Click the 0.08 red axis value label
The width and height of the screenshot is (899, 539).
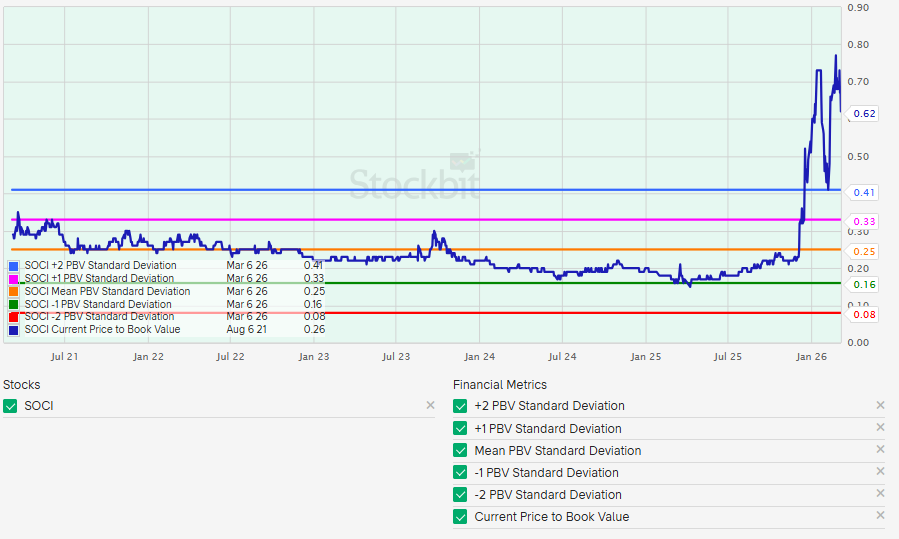864,315
